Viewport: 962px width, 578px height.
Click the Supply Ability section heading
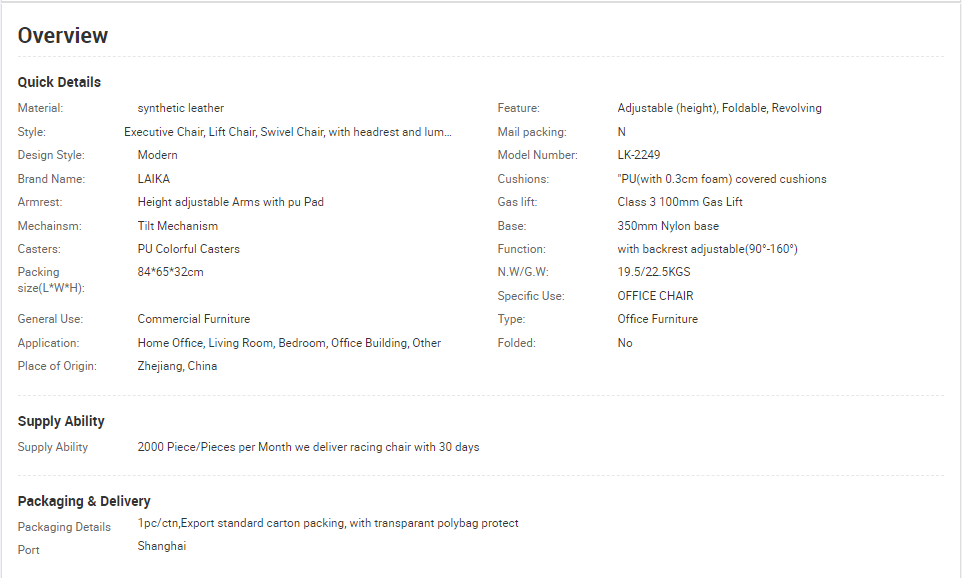point(61,422)
